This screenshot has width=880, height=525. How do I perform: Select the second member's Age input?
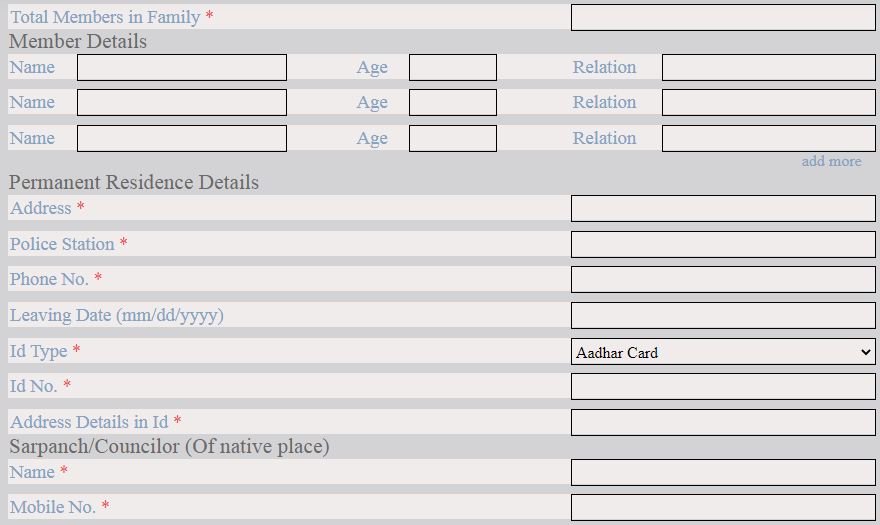[x=452, y=102]
